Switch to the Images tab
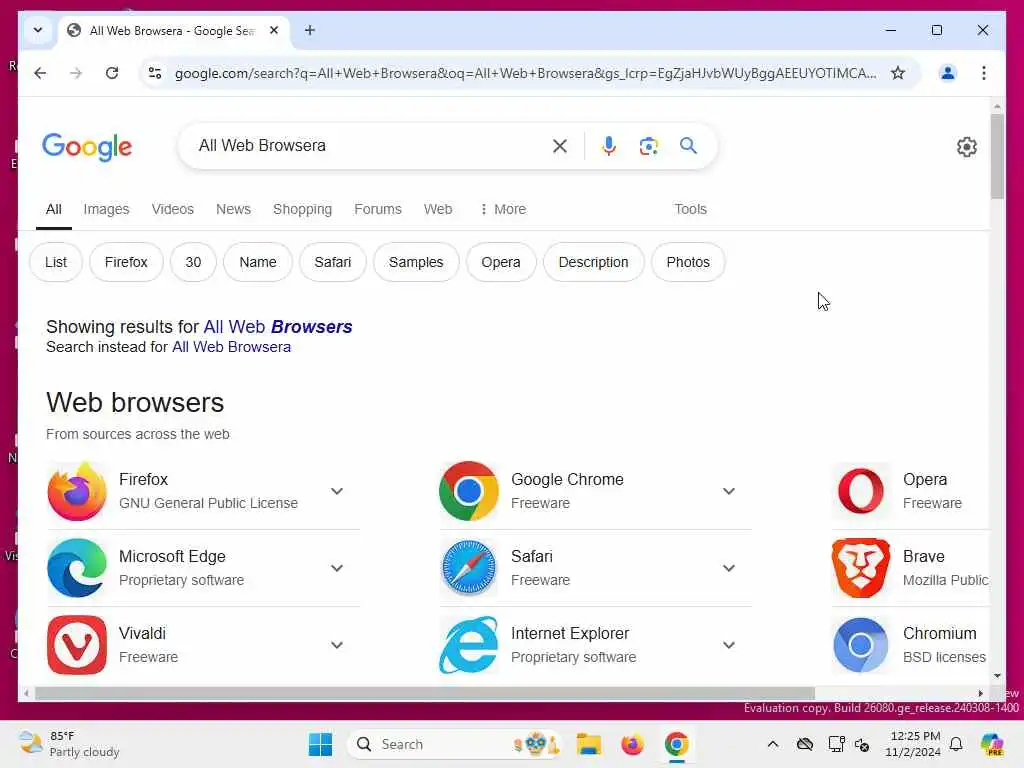This screenshot has height=768, width=1024. point(106,209)
